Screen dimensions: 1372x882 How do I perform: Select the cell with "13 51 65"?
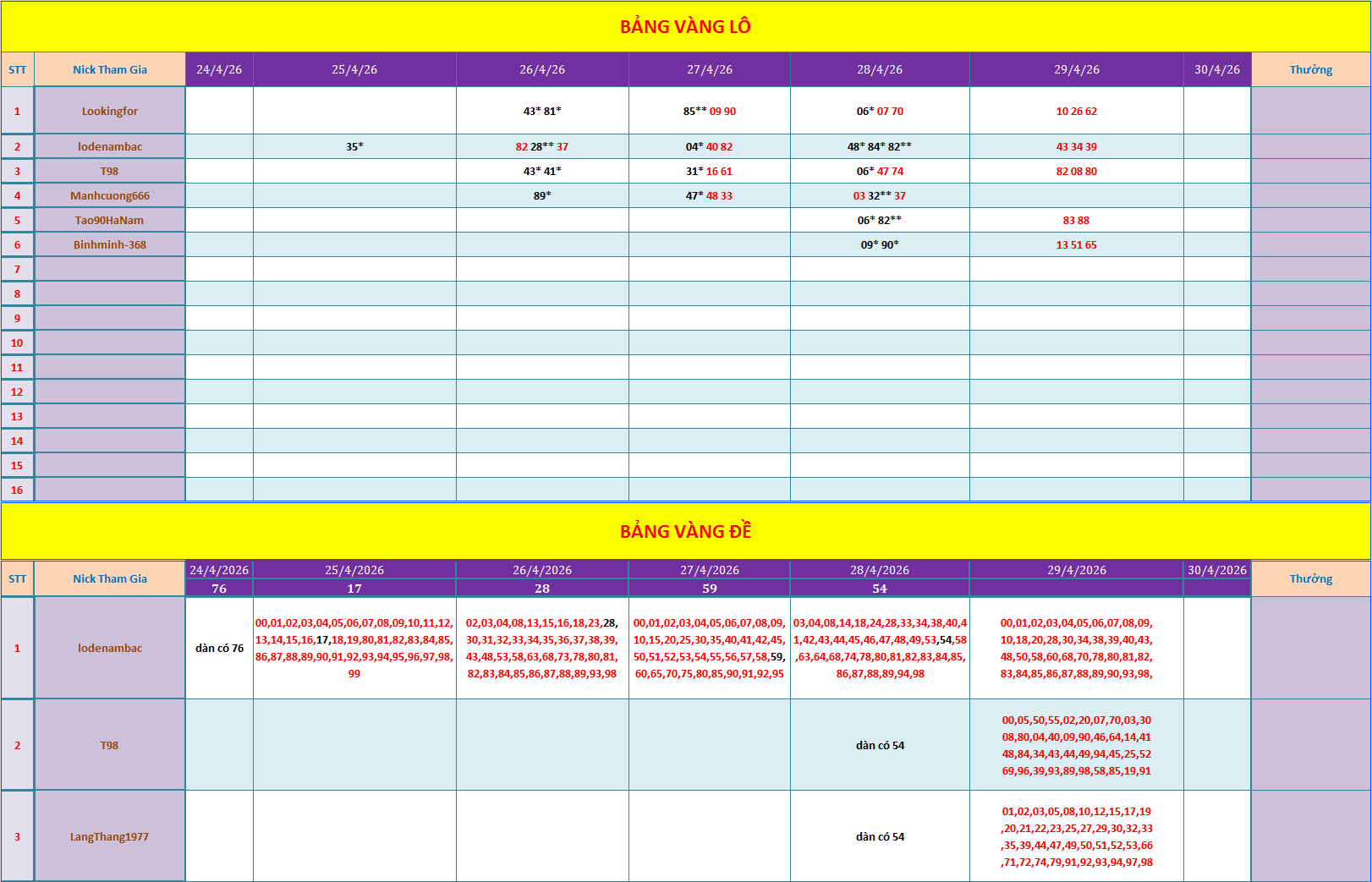(1076, 244)
